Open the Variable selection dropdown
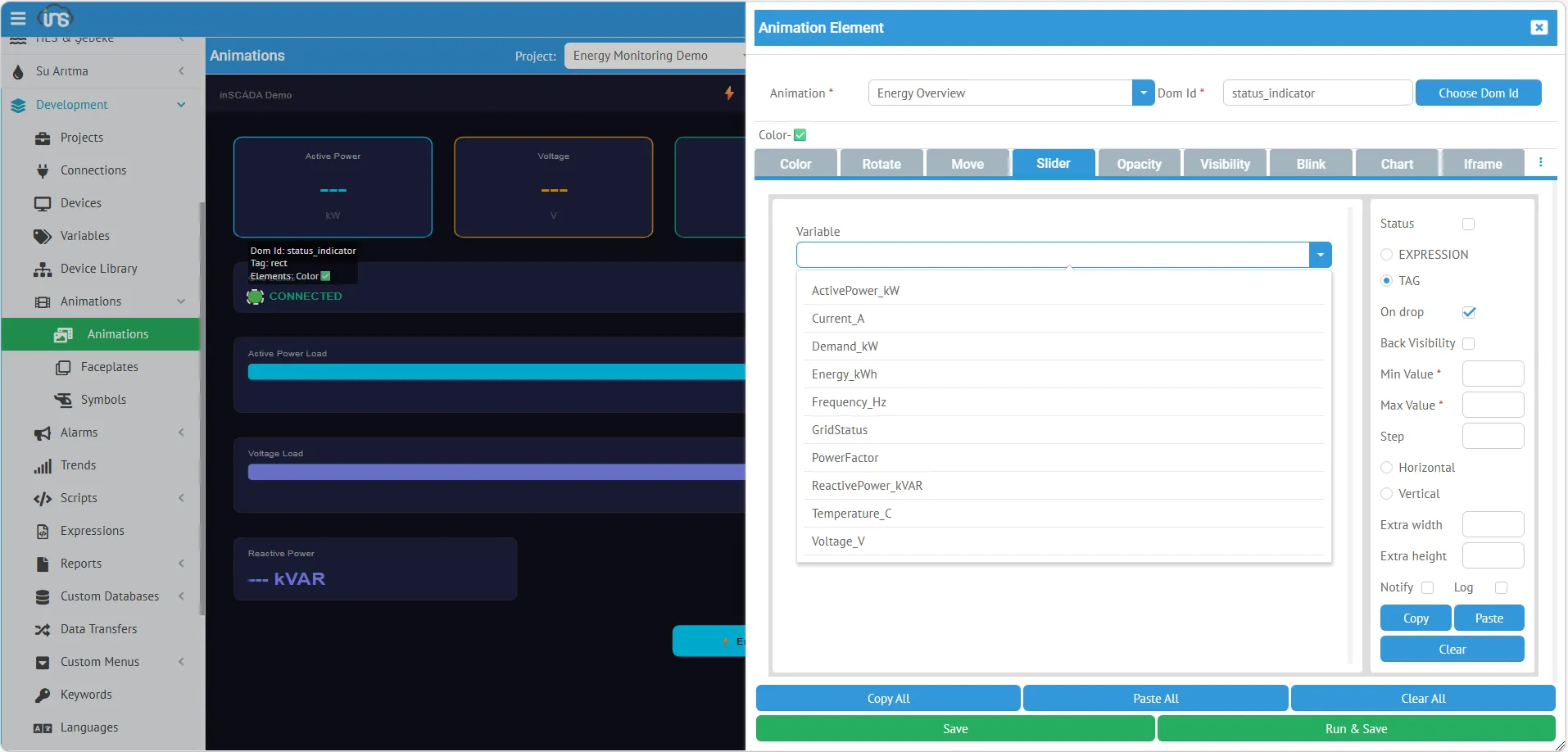The image size is (1568, 752). pos(1320,255)
